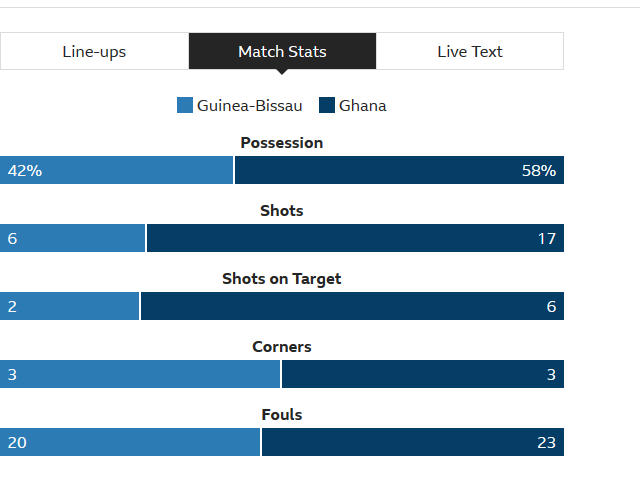Click Guinea-Bissau's 42% possession bar
The image size is (640, 492).
click(116, 170)
